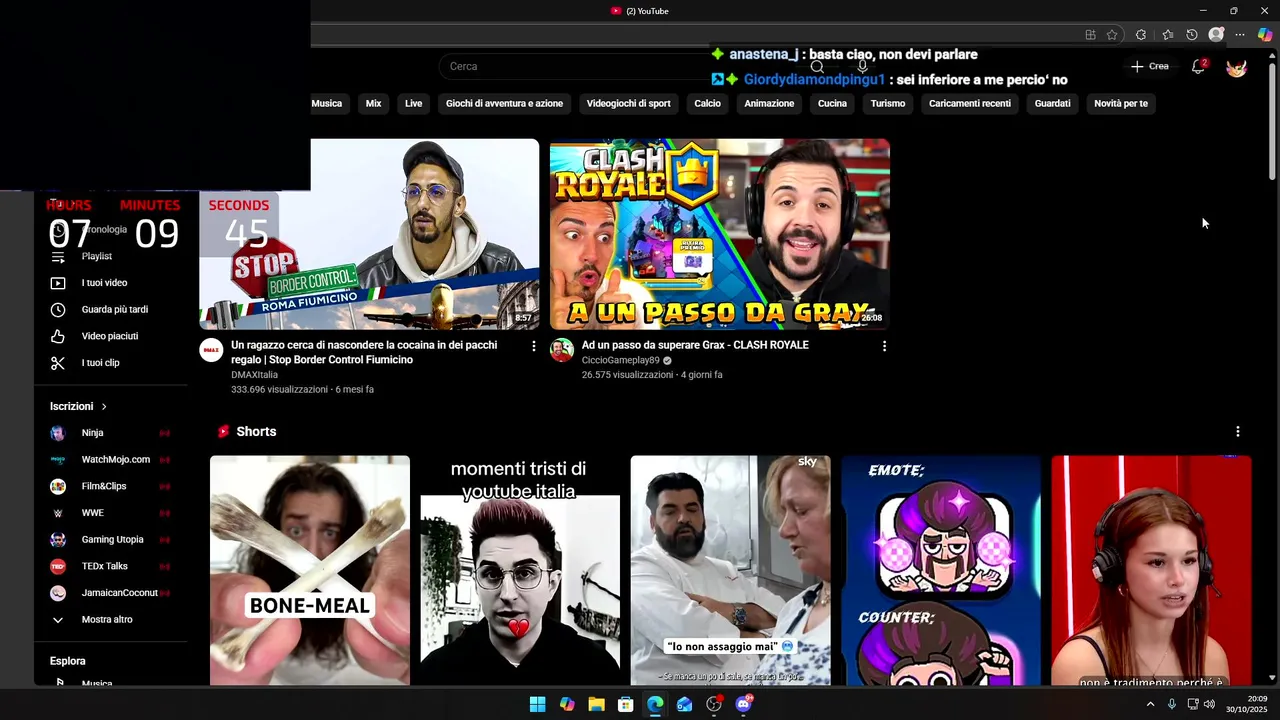Open title 'Ad un passo da superare Grax'
This screenshot has height=720, width=1280.
coord(695,345)
